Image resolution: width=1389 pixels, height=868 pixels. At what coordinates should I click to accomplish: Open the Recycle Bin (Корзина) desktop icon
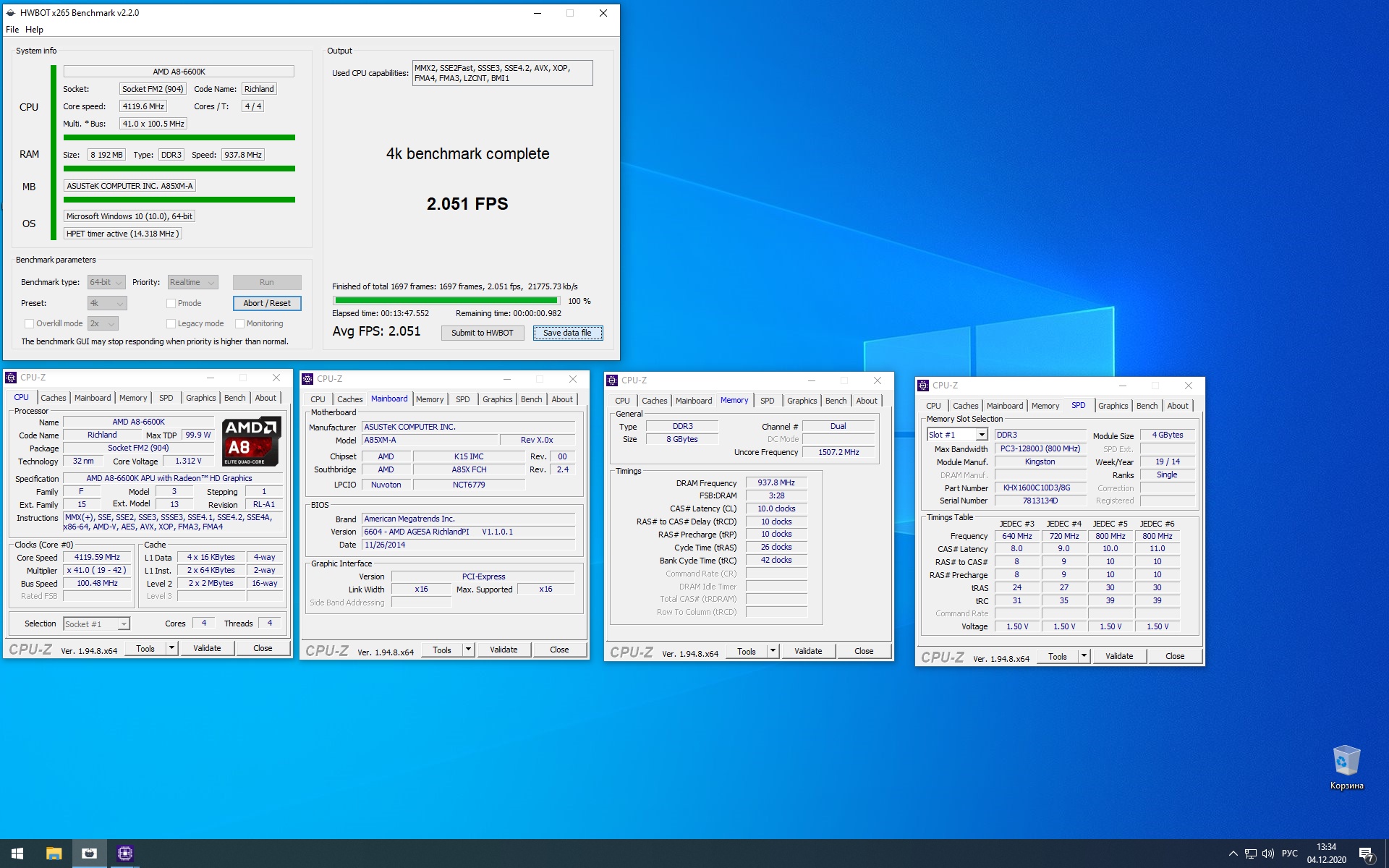tap(1346, 768)
